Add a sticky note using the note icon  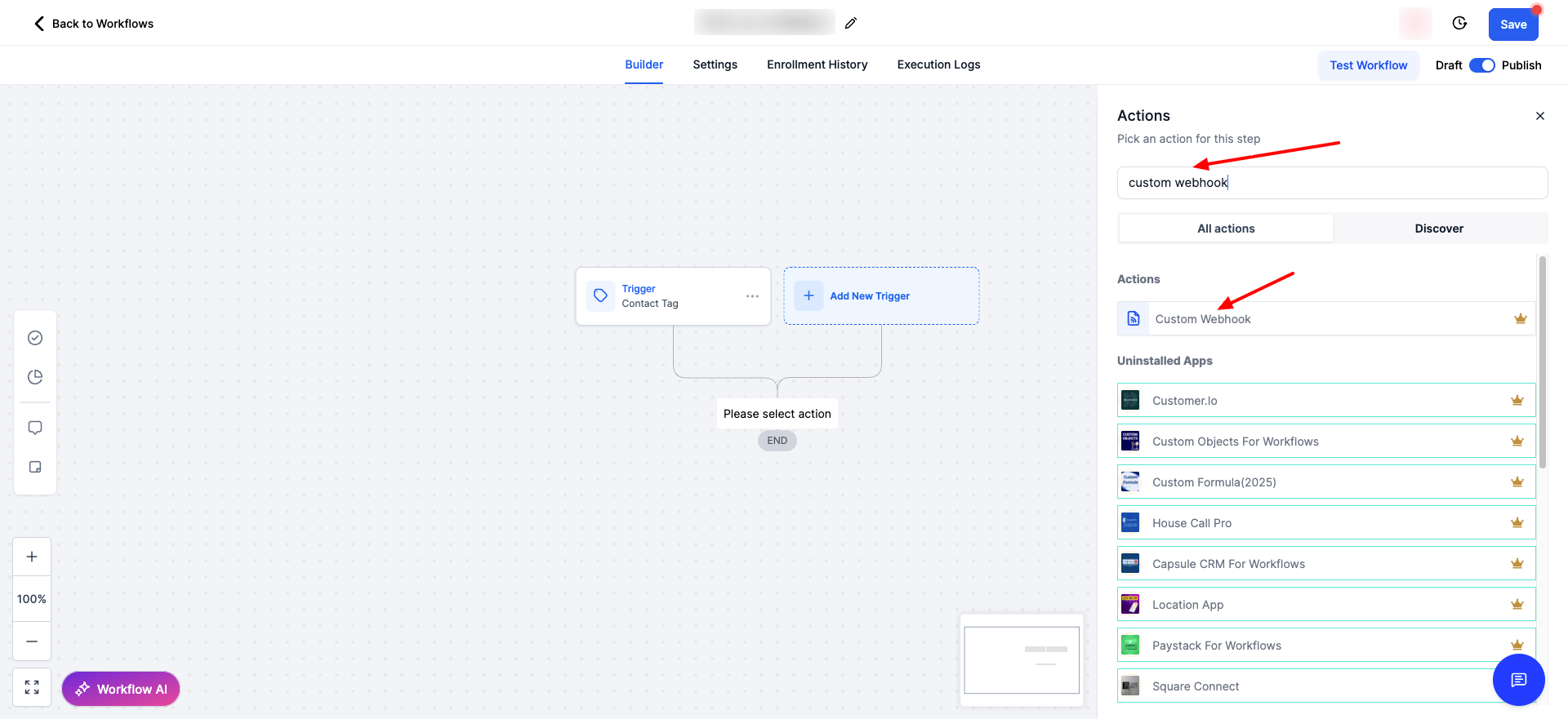[35, 467]
